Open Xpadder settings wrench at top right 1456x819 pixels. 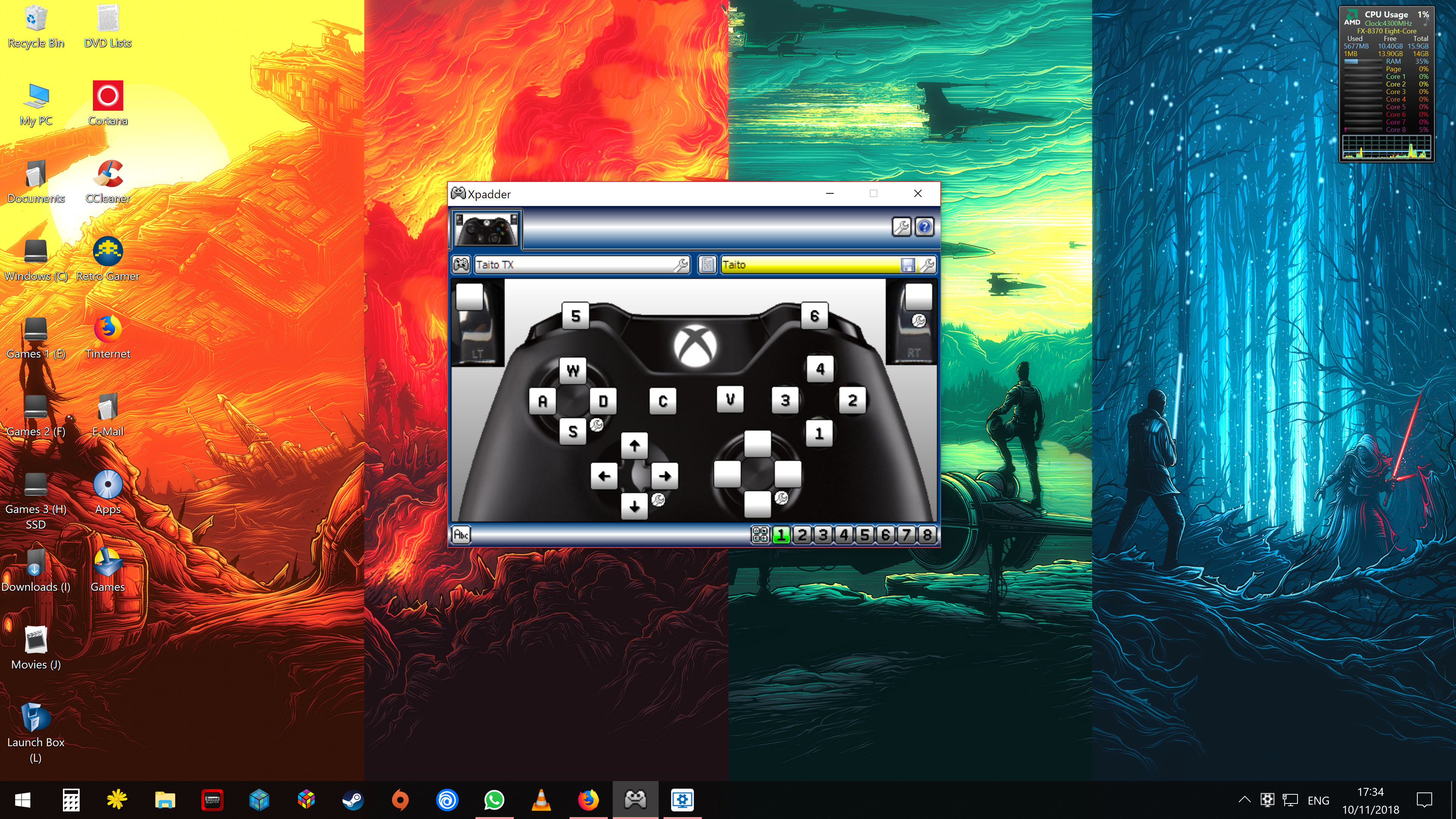(901, 227)
